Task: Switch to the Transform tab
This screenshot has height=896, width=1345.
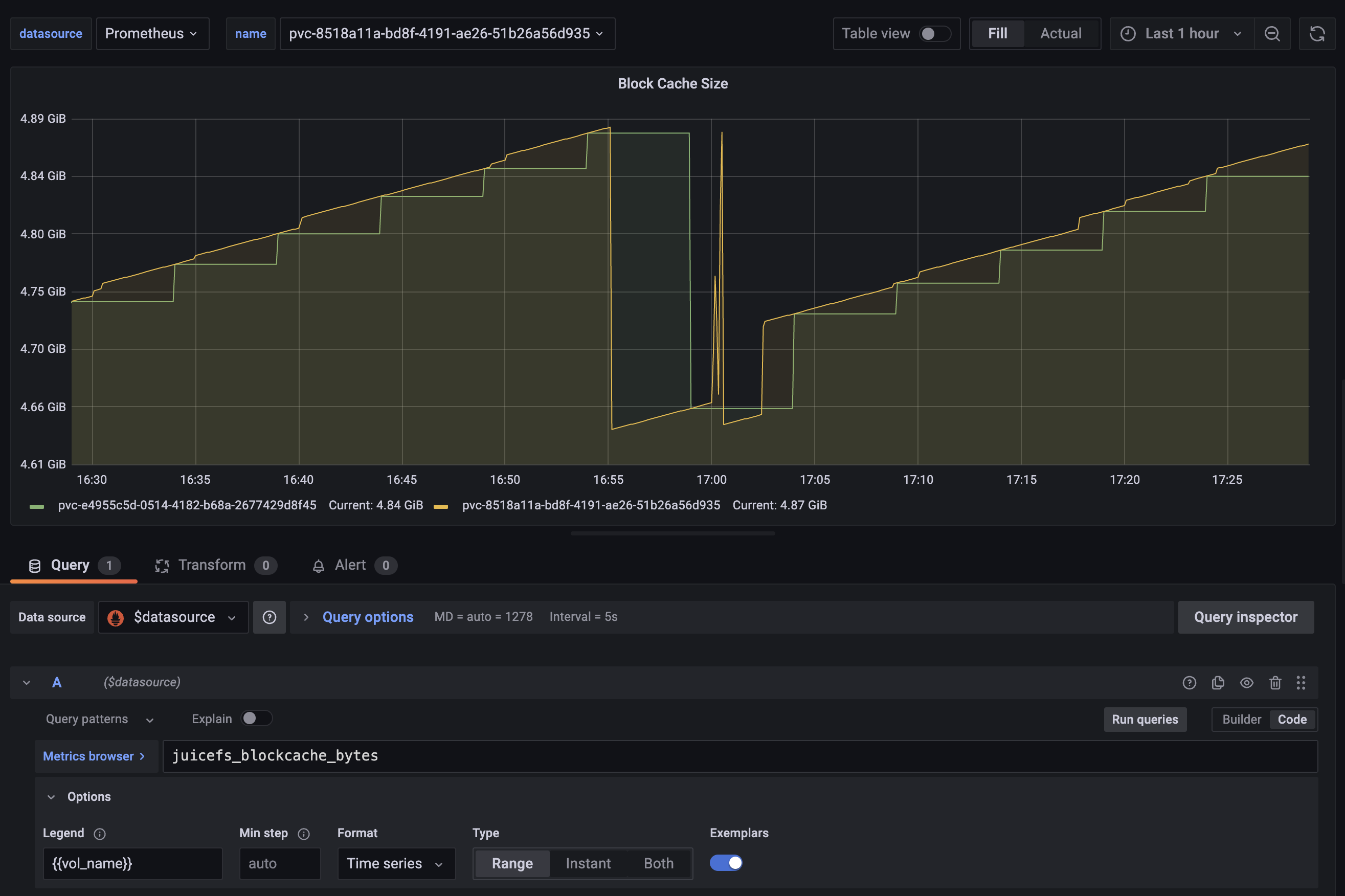Action: [x=212, y=565]
